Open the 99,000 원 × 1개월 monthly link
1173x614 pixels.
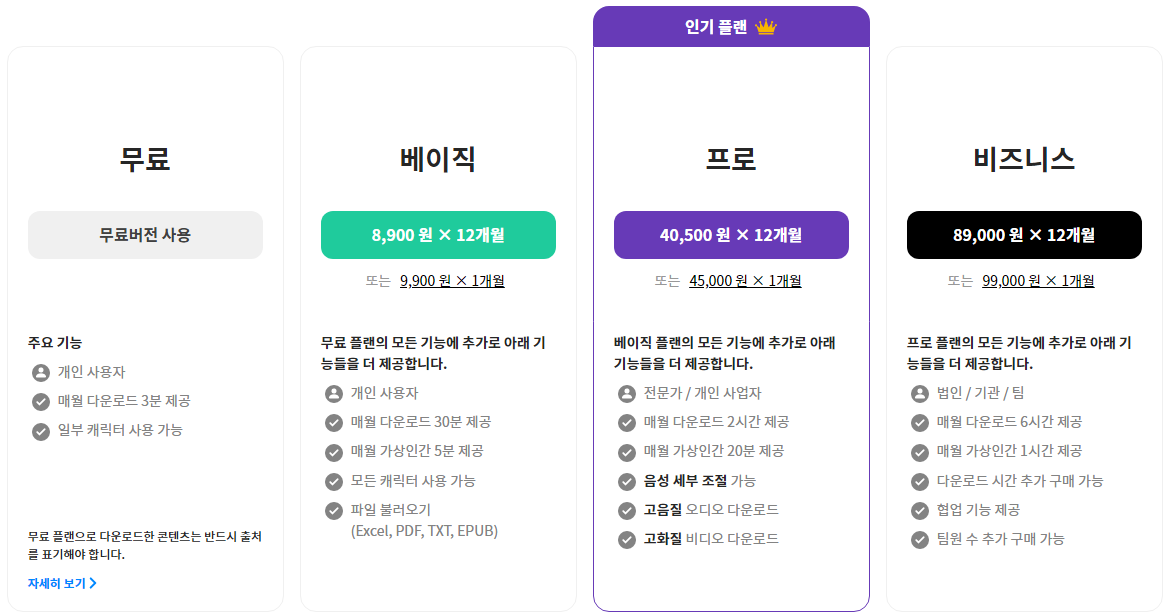[1038, 281]
